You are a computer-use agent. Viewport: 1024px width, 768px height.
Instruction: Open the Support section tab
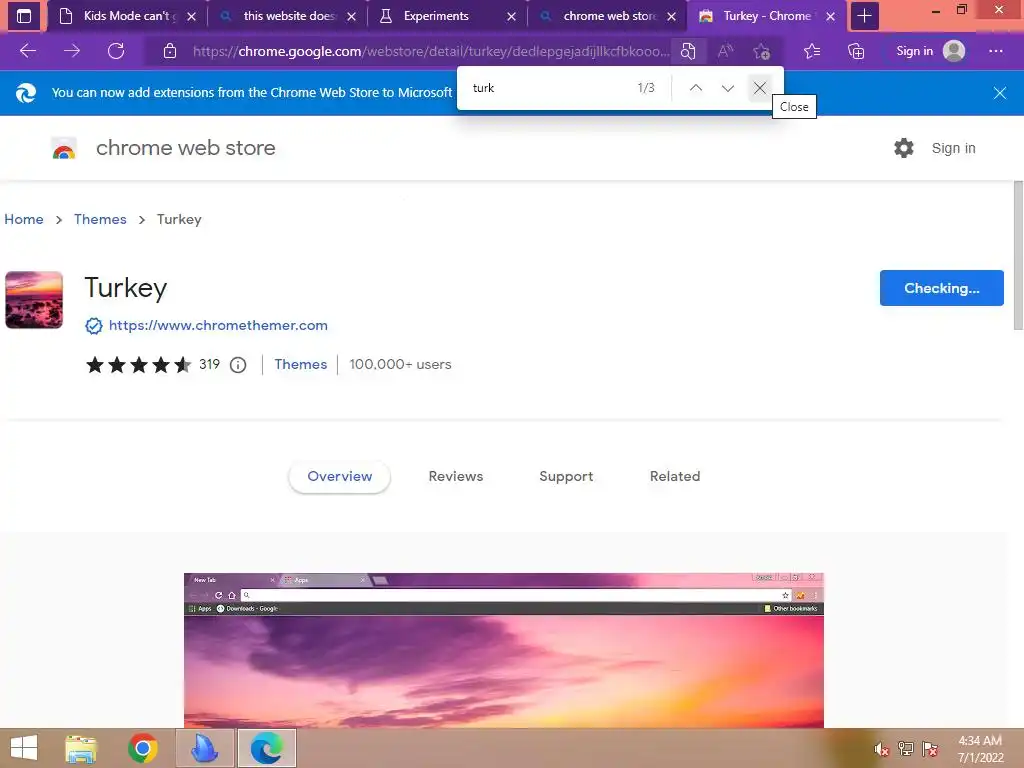pos(566,477)
